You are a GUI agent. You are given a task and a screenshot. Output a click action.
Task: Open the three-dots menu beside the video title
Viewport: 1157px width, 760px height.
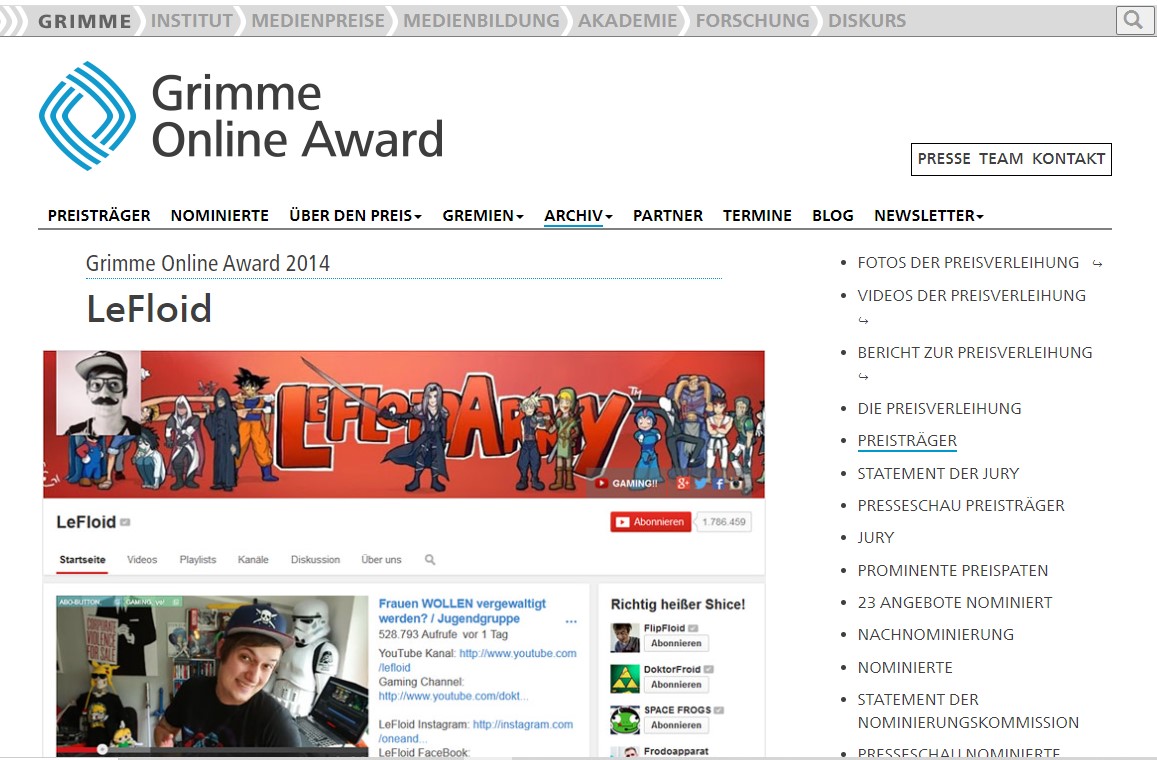(x=571, y=621)
